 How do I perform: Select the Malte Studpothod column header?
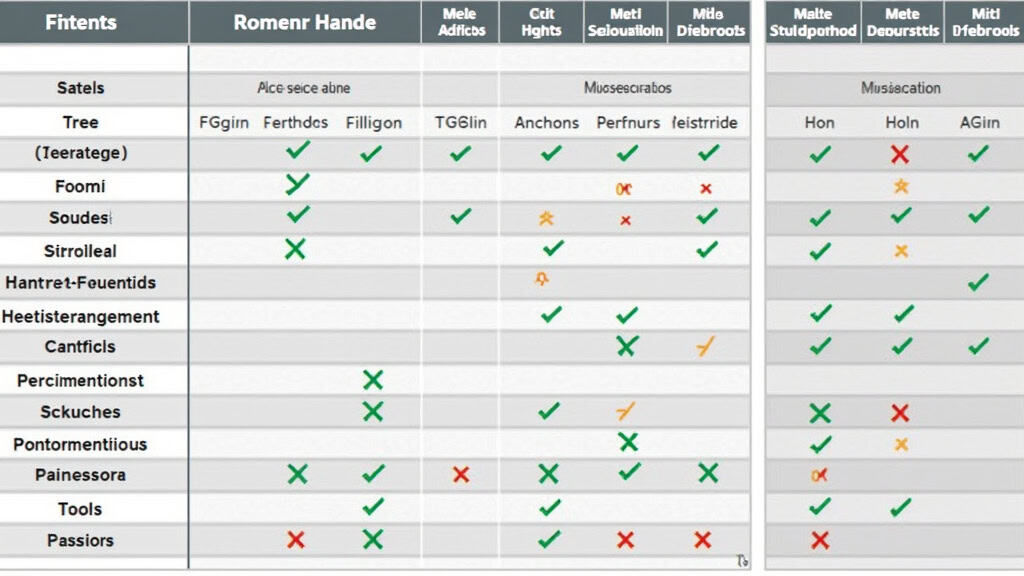point(813,22)
